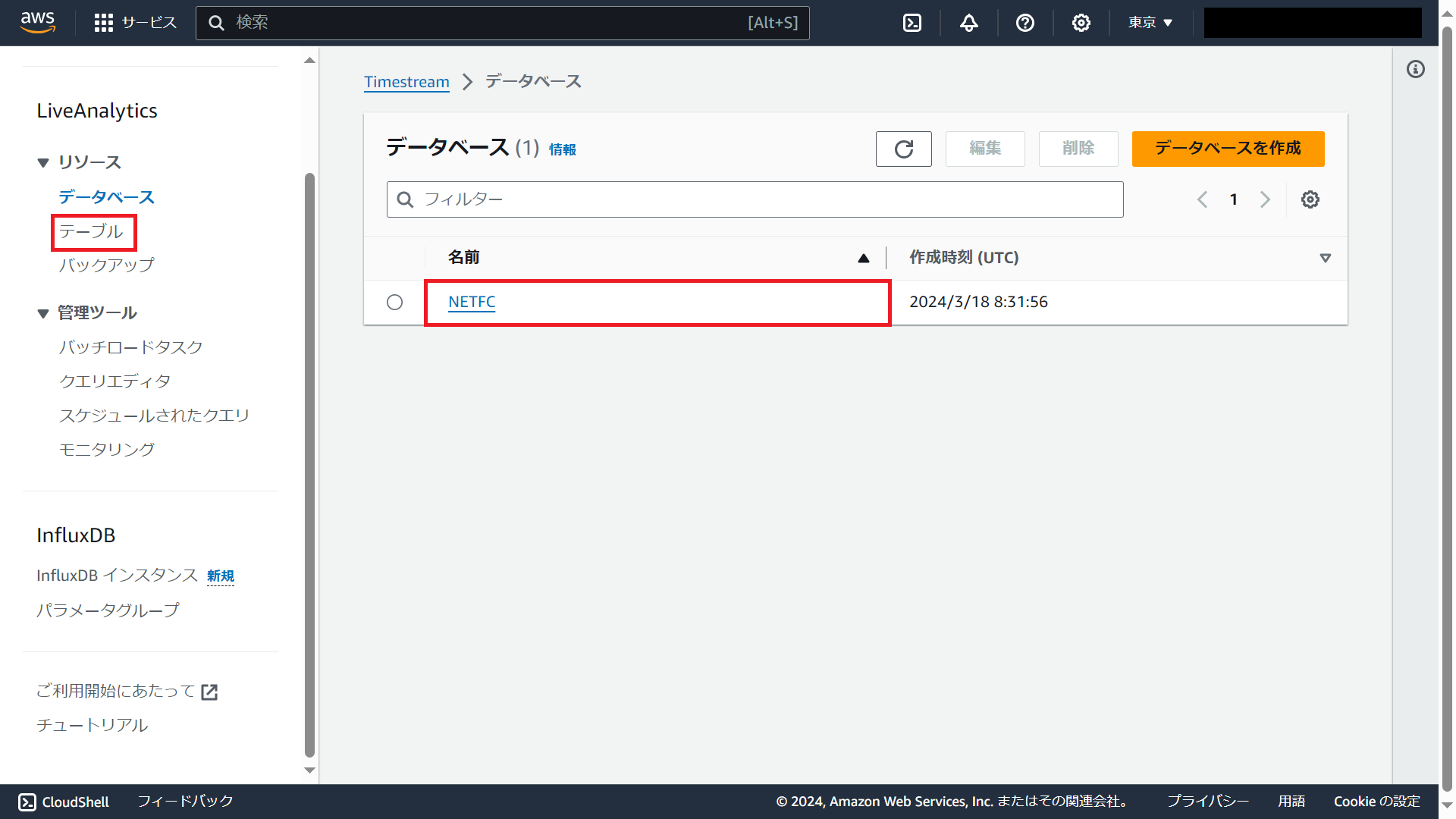The width and height of the screenshot is (1456, 819).
Task: Sort databases by 名前 ascending toggle
Action: pos(864,258)
